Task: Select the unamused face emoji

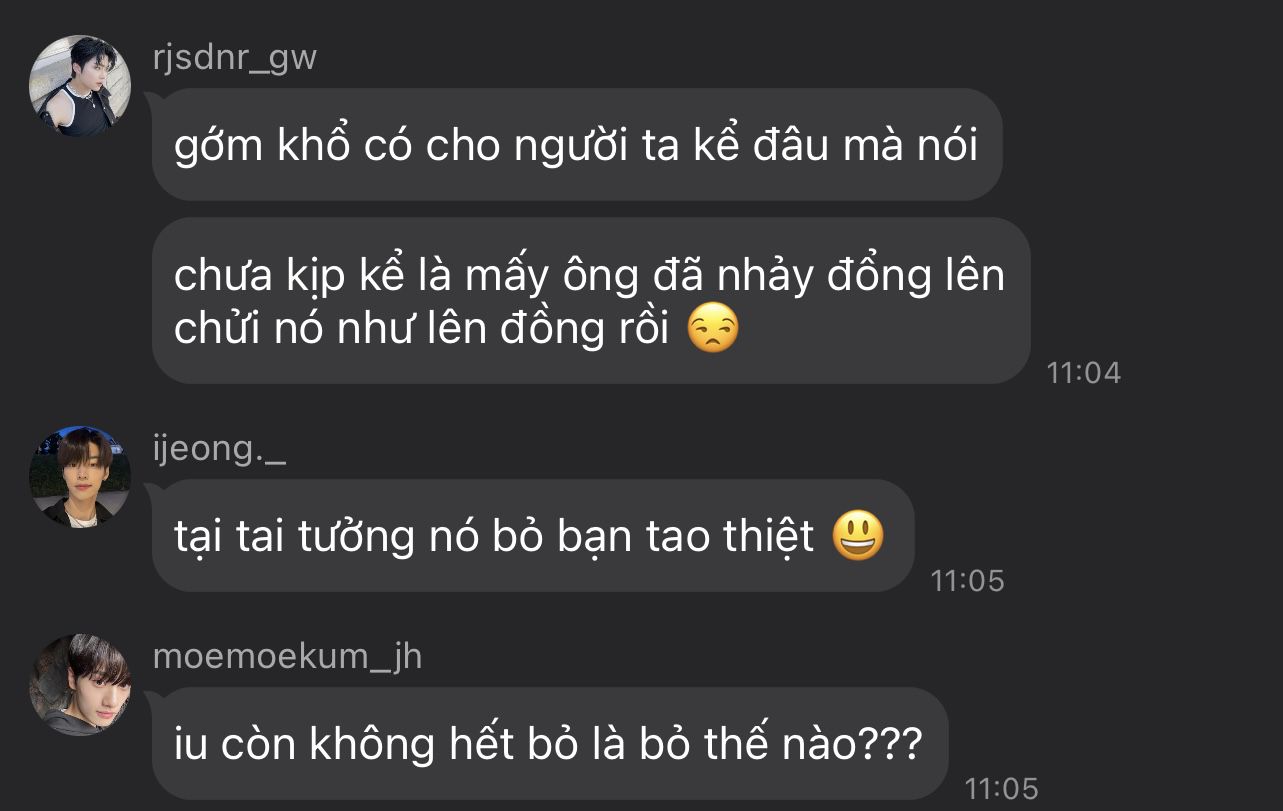Action: 713,329
